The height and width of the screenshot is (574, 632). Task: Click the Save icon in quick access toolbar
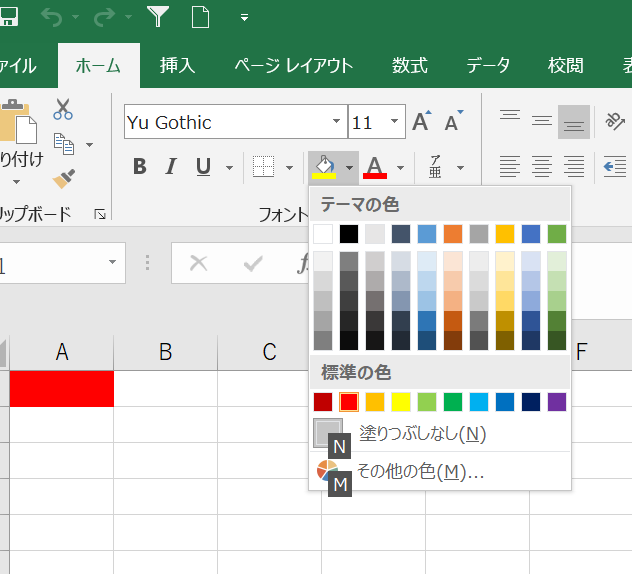pos(8,17)
